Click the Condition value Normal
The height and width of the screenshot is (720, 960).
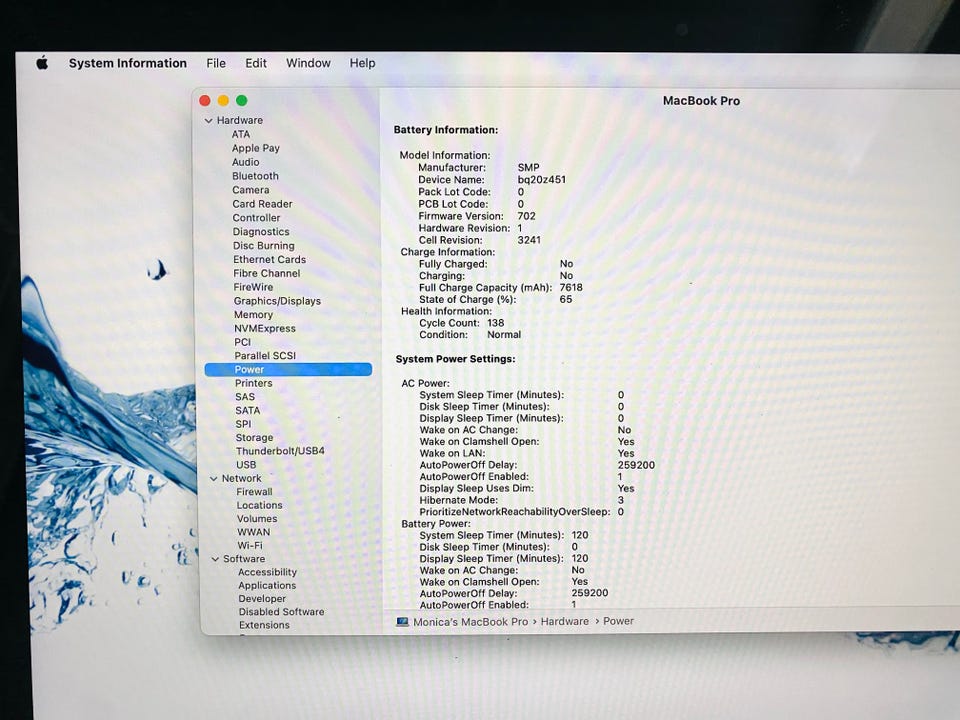tap(504, 334)
